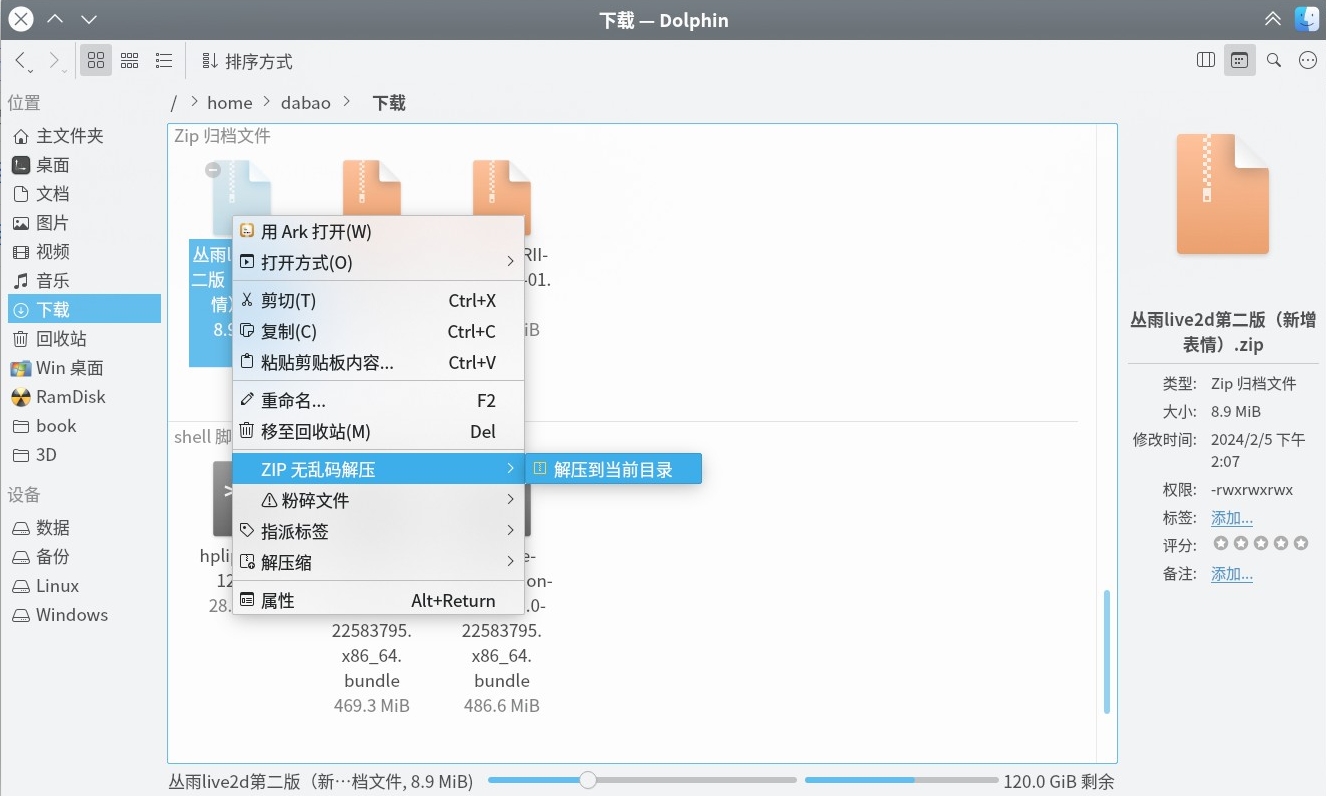Open 3D folder in Places sidebar

[84, 455]
